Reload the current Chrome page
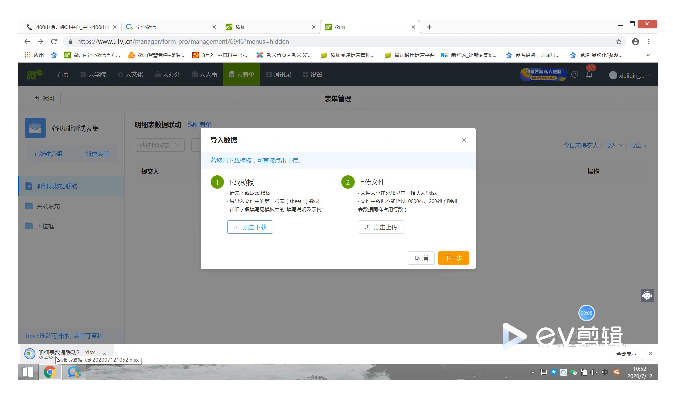Image resolution: width=673 pixels, height=399 pixels. (54, 42)
